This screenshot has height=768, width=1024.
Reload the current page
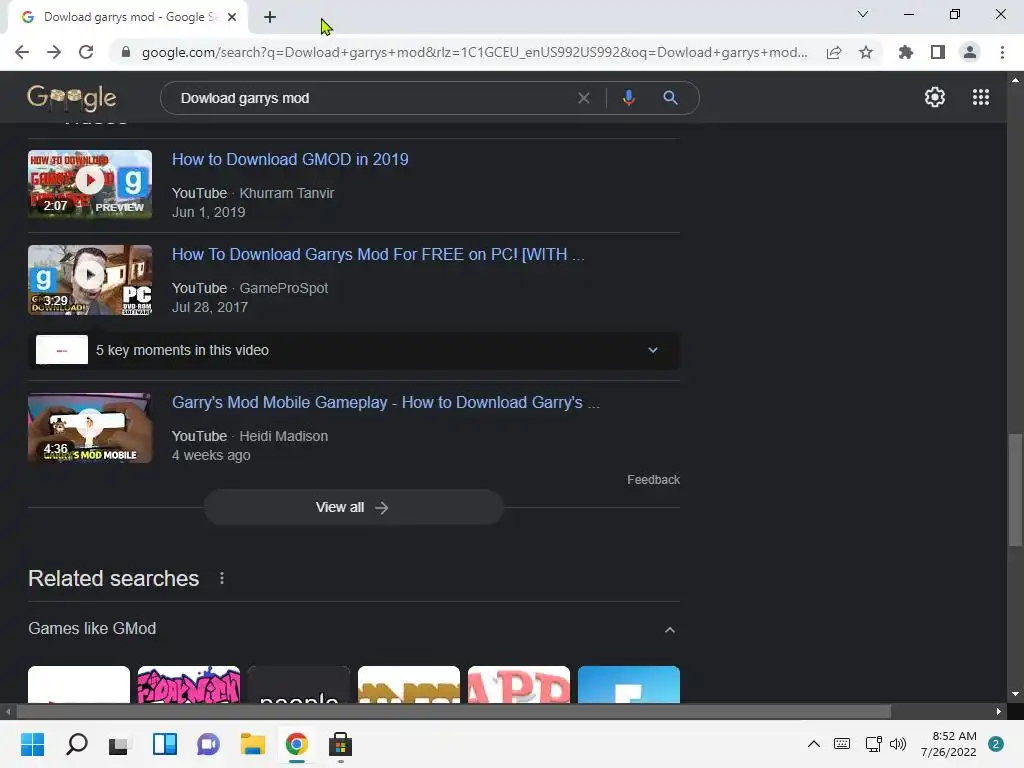(86, 52)
